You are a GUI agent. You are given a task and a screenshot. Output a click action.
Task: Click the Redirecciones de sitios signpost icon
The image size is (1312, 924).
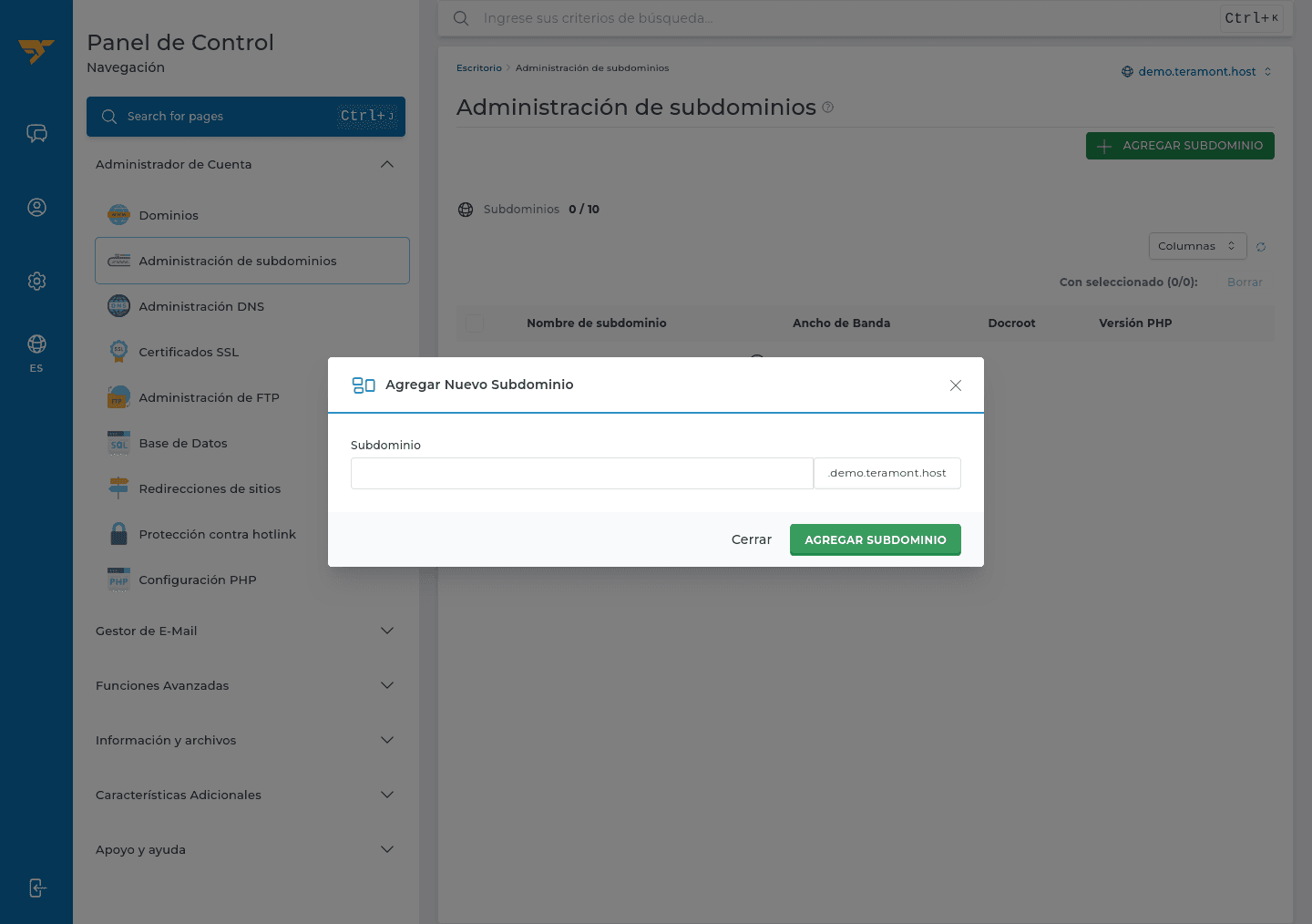pyautogui.click(x=118, y=488)
